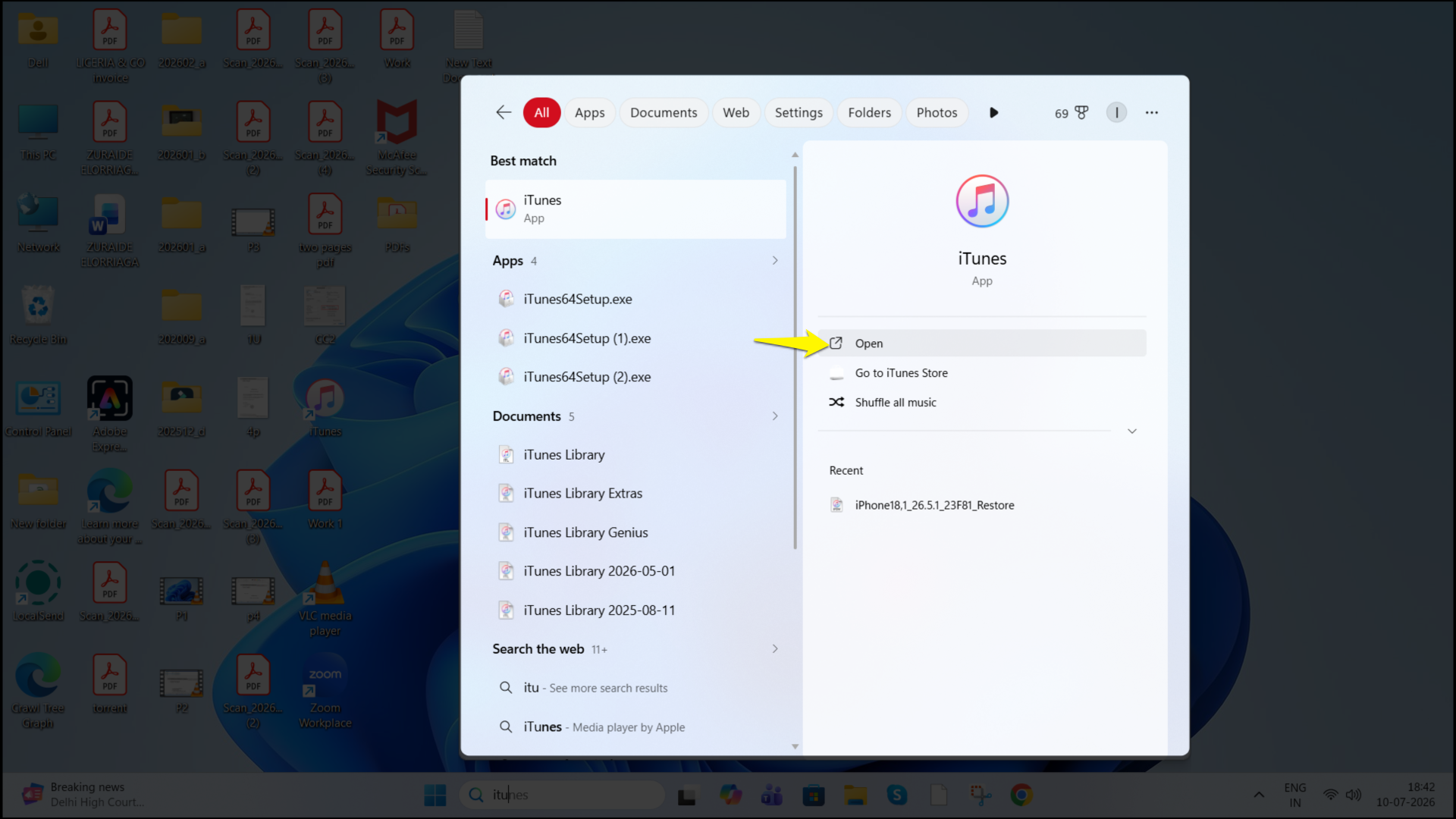Click the taskbar search box

pyautogui.click(x=563, y=795)
